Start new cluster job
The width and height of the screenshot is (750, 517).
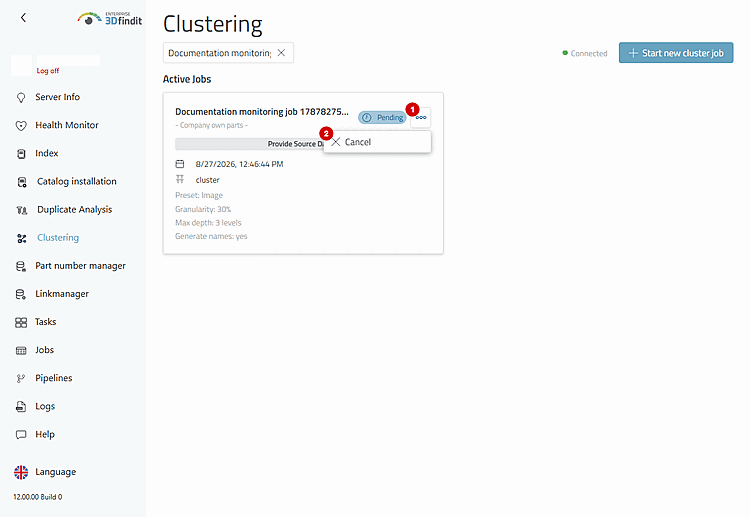tap(676, 53)
